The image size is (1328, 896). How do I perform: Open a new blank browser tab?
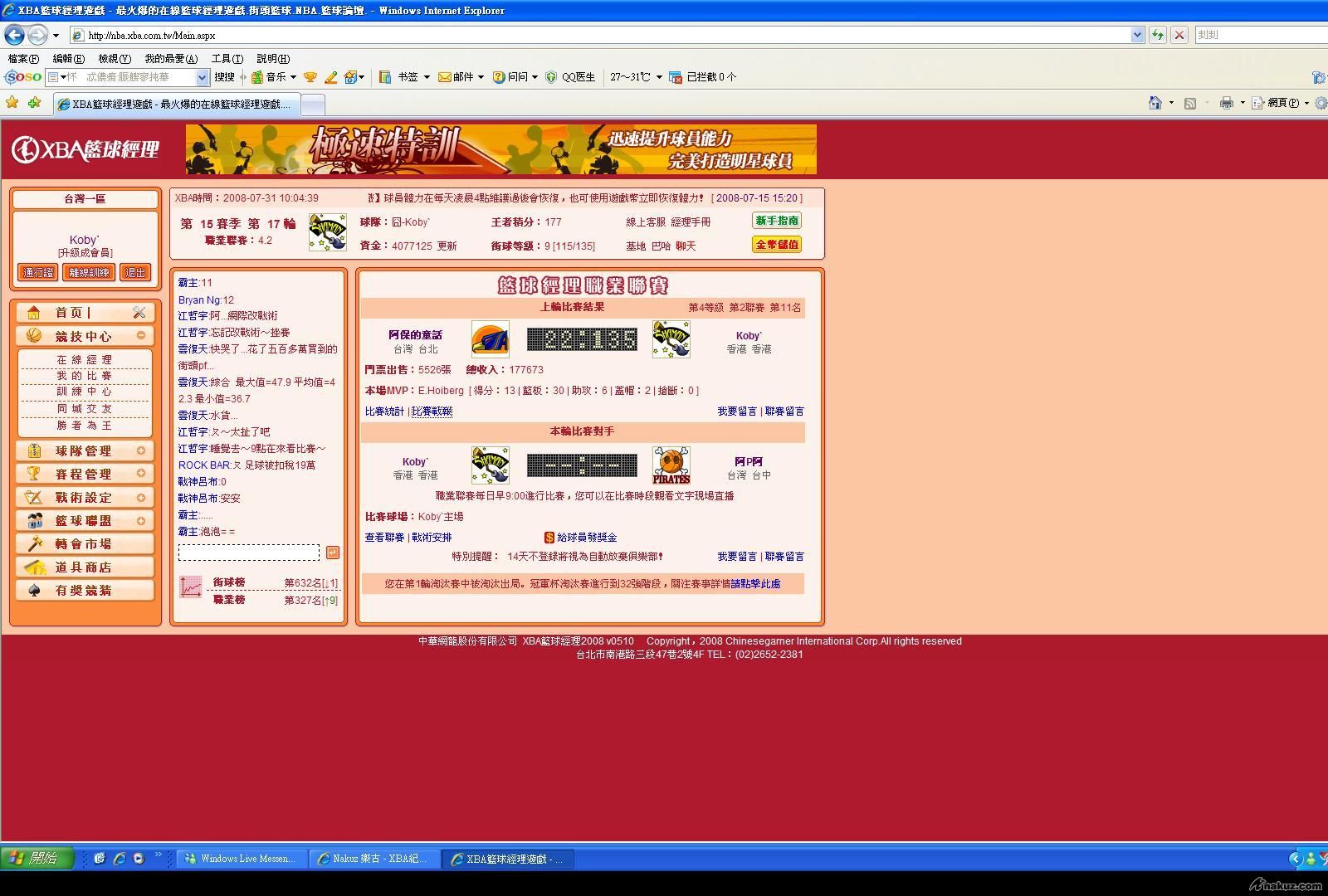click(312, 105)
